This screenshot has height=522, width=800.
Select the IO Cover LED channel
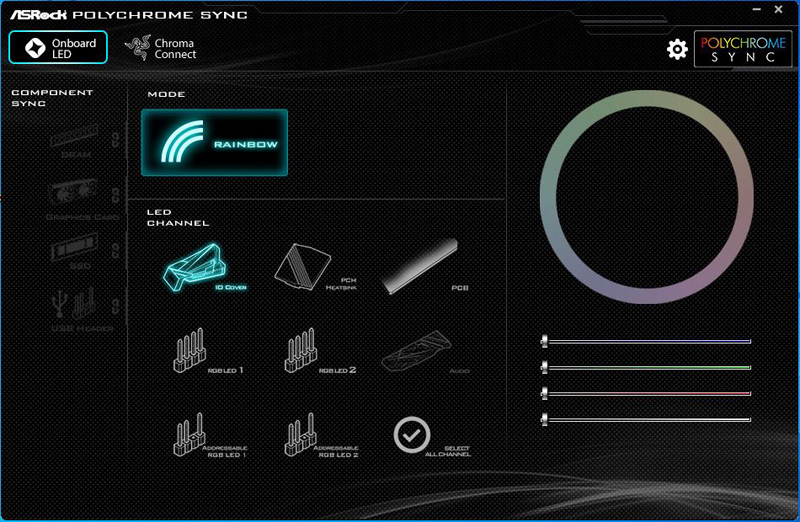coord(205,267)
